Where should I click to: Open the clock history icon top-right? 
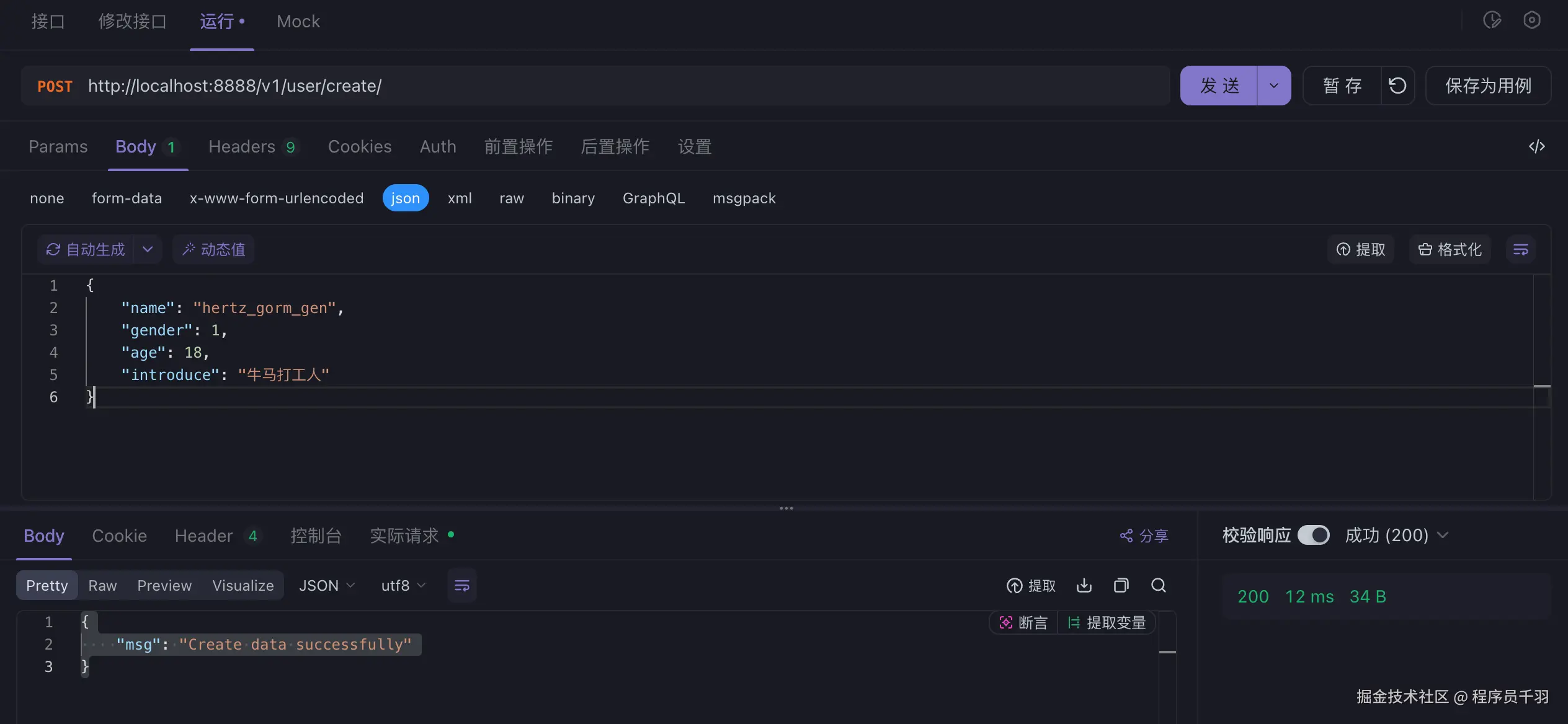click(x=1492, y=20)
